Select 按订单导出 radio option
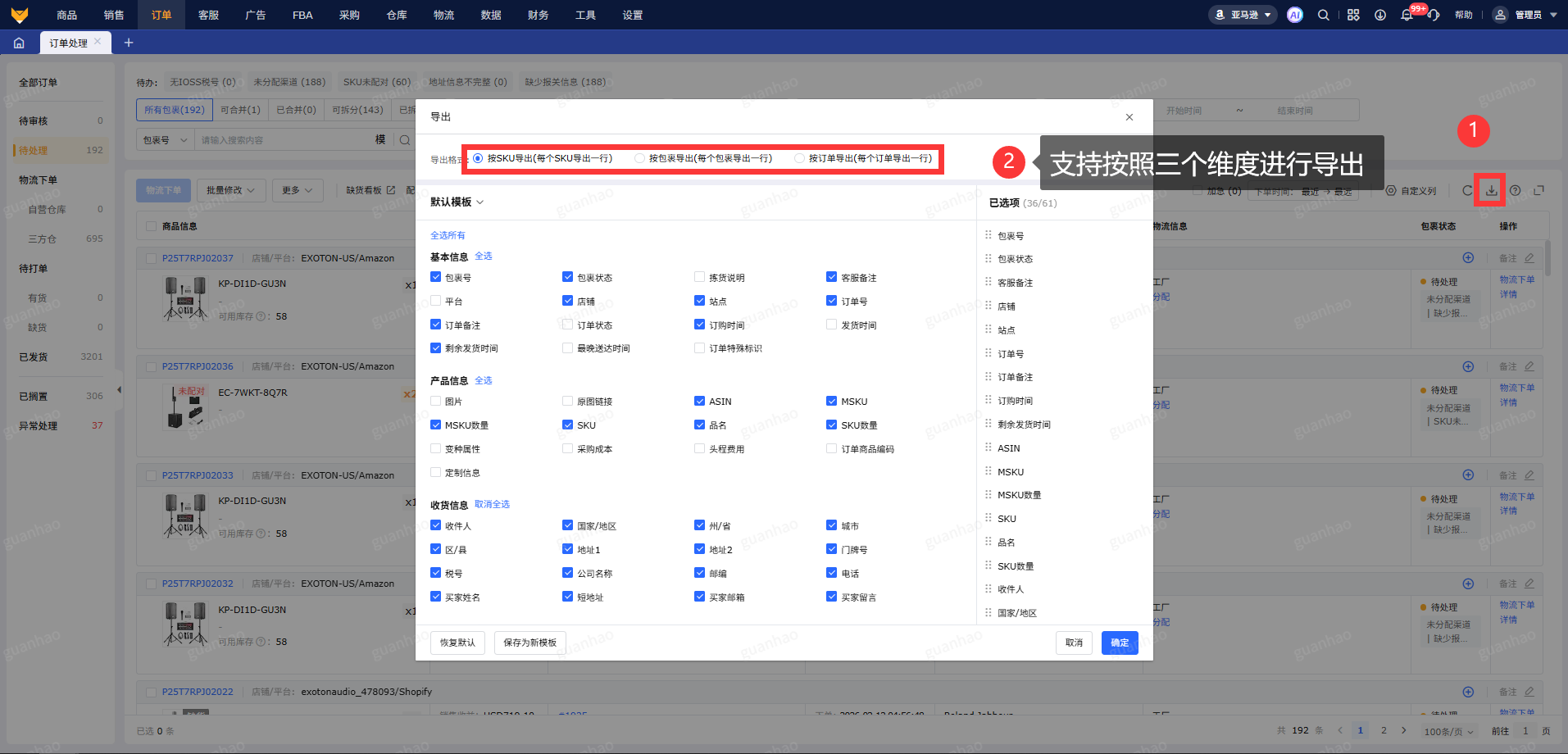 point(800,158)
